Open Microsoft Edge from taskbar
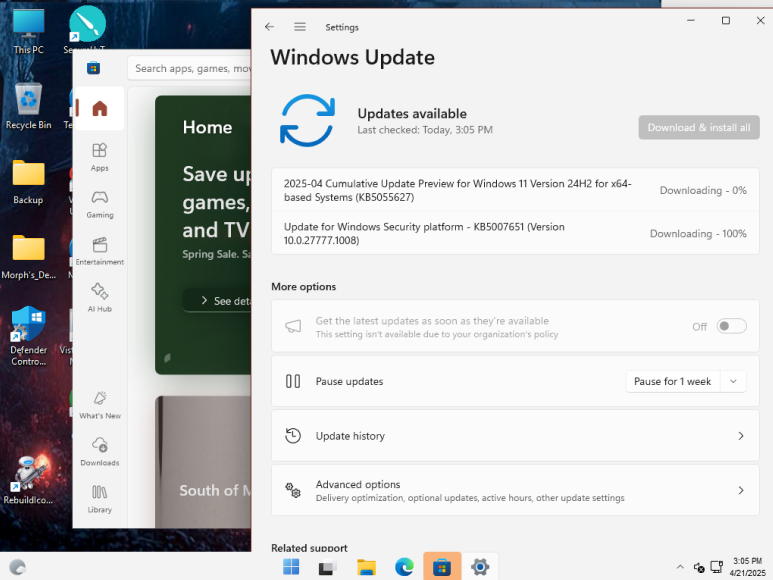Viewport: 773px width, 580px height. [x=404, y=567]
